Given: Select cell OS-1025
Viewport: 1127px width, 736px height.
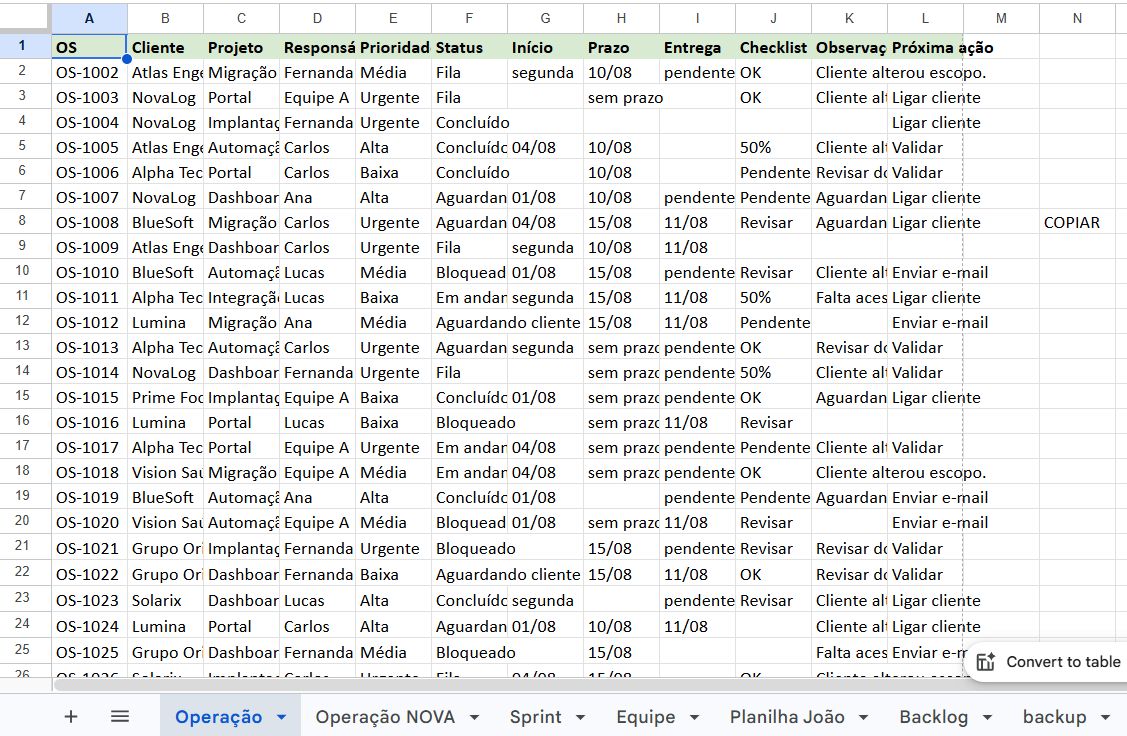Looking at the screenshot, I should click(89, 653).
